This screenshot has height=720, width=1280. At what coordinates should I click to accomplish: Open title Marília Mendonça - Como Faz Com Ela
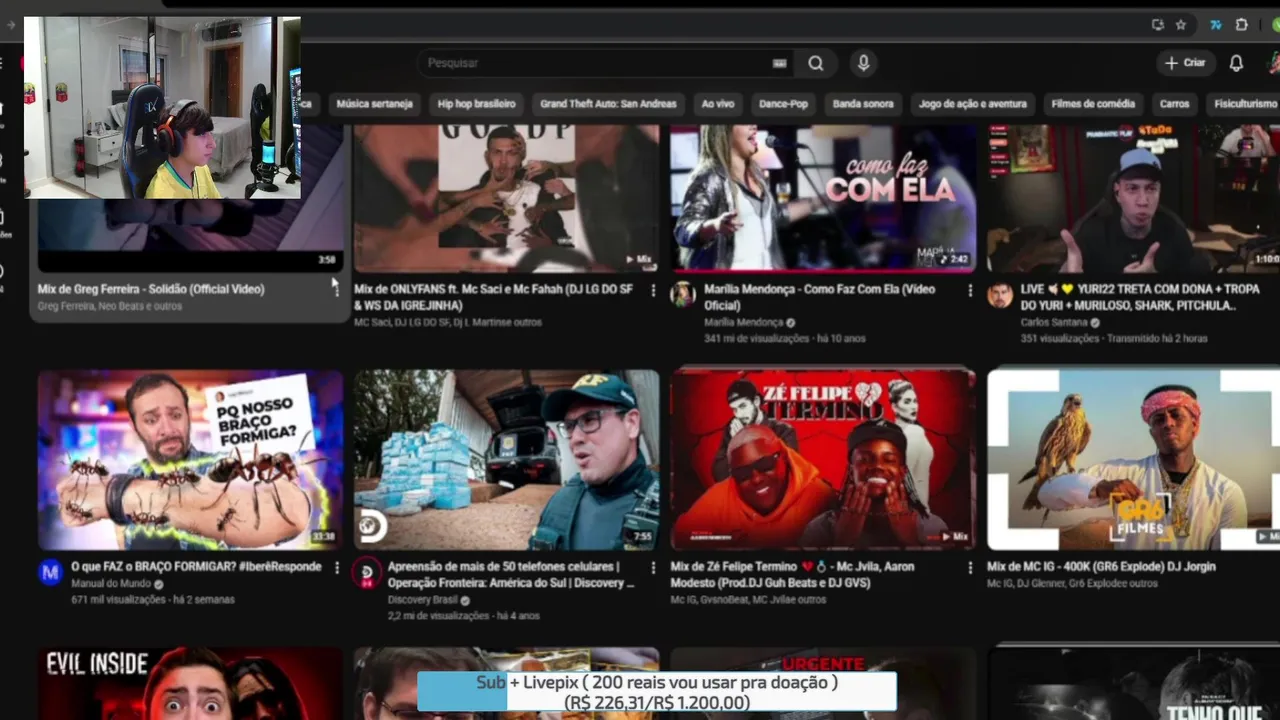[x=820, y=297]
